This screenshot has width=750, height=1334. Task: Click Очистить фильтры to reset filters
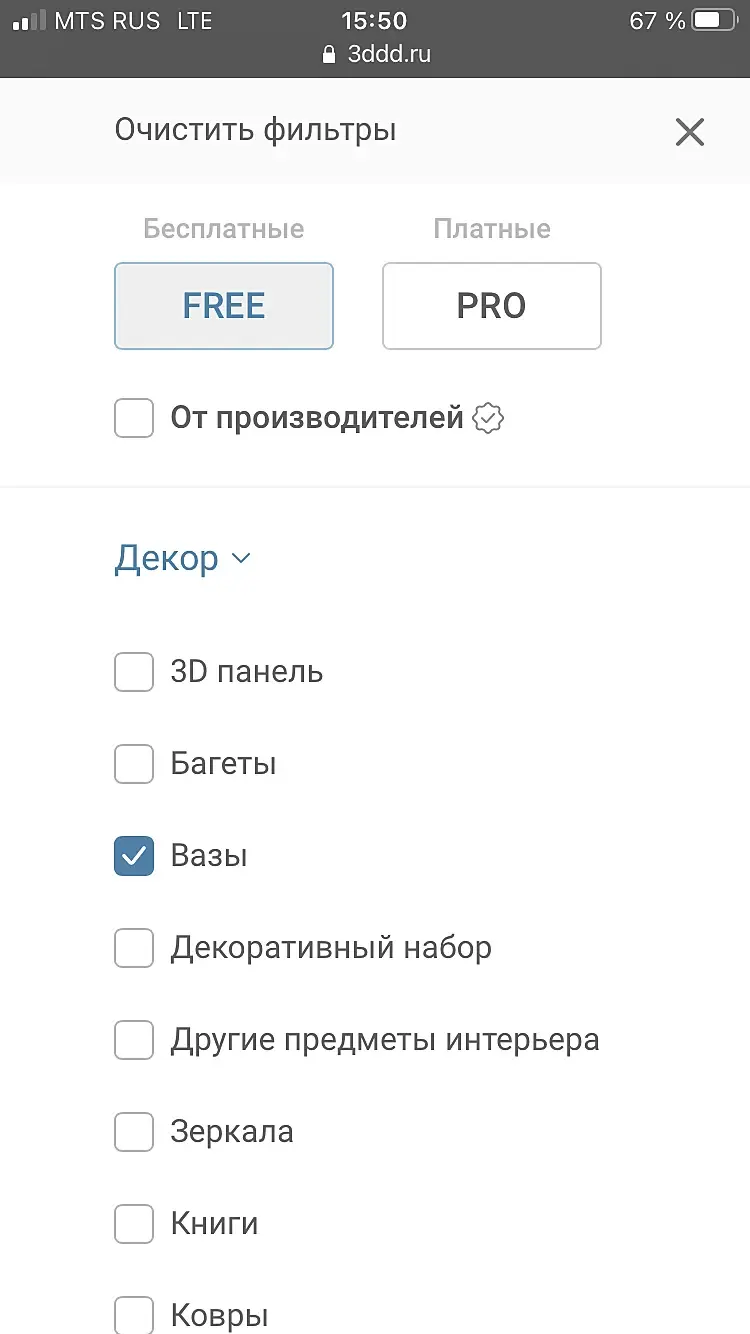(x=255, y=130)
